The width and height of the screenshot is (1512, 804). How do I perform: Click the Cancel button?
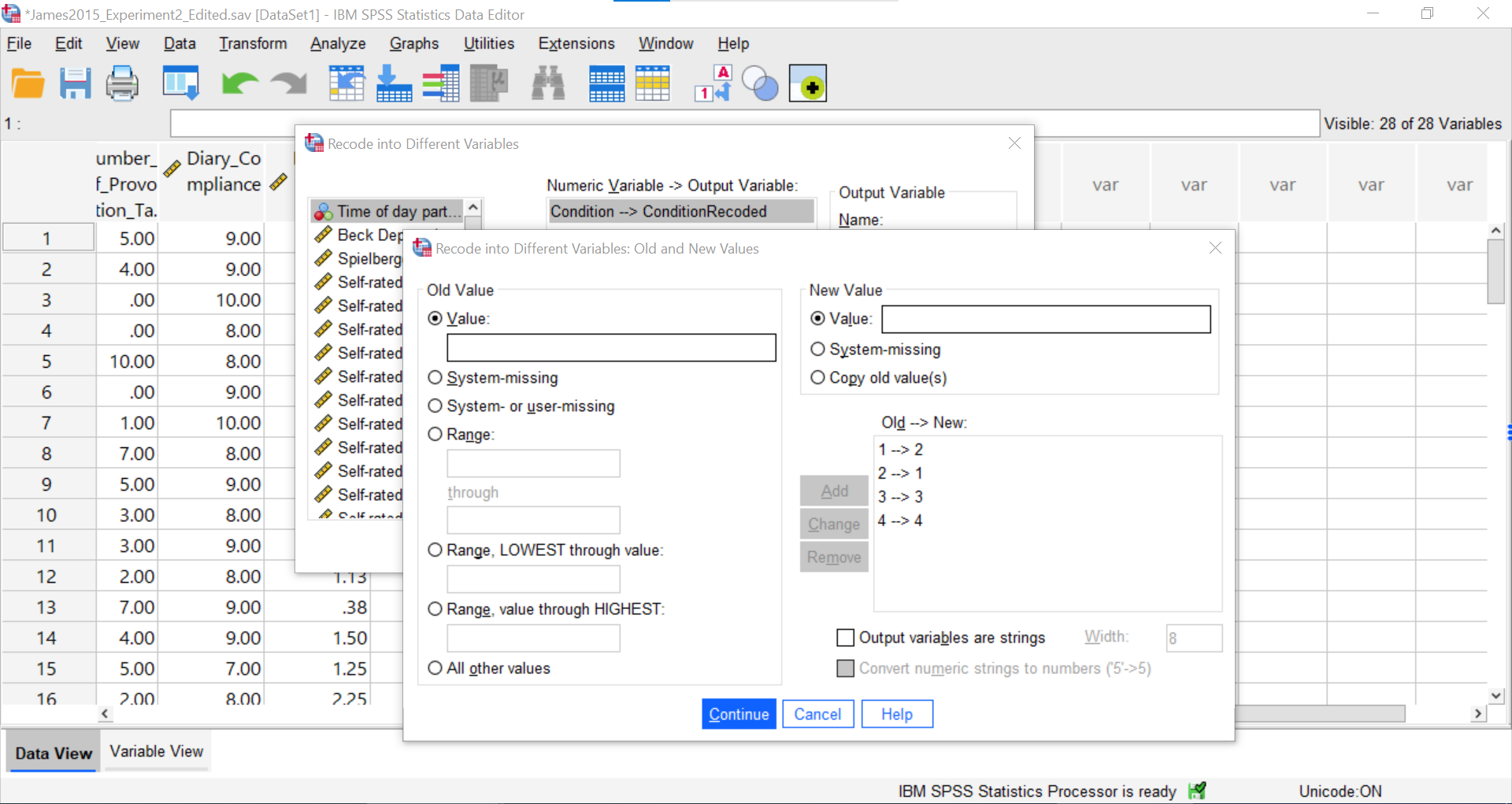click(817, 714)
